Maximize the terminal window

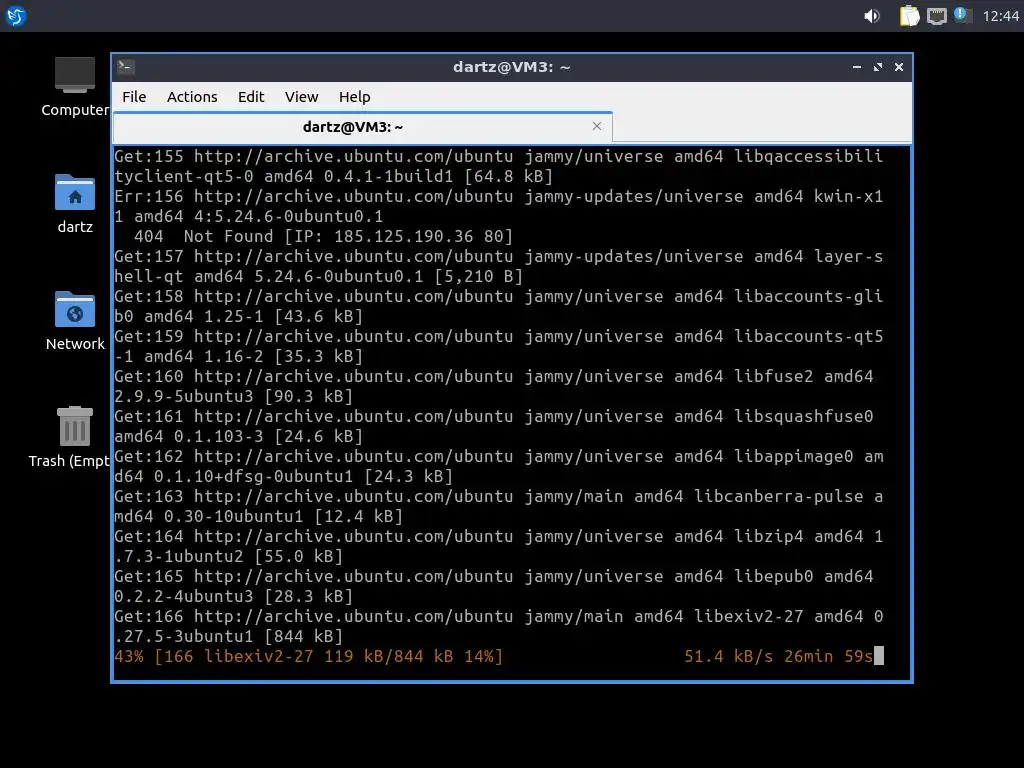click(x=878, y=67)
